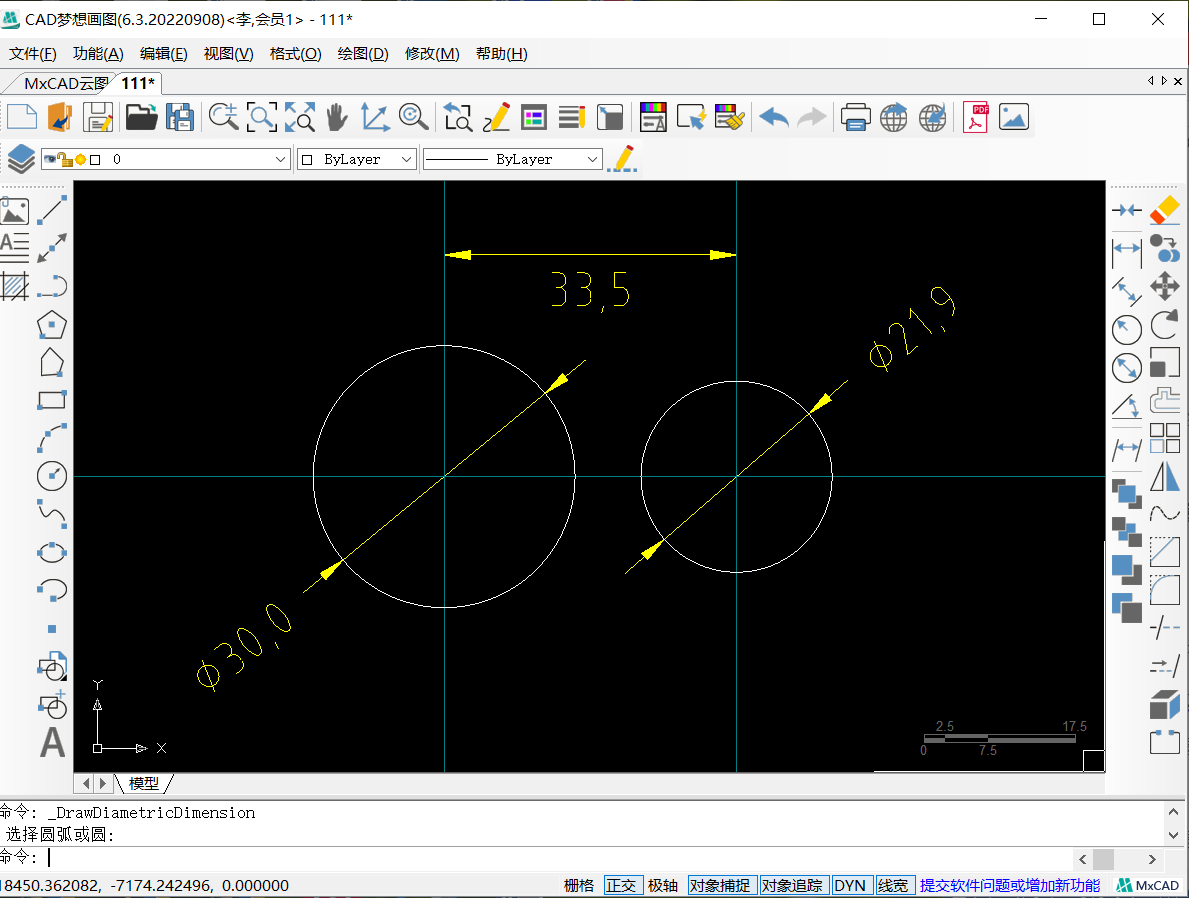1189x898 pixels.
Task: Expand the layer 0 dropdown
Action: [280, 159]
